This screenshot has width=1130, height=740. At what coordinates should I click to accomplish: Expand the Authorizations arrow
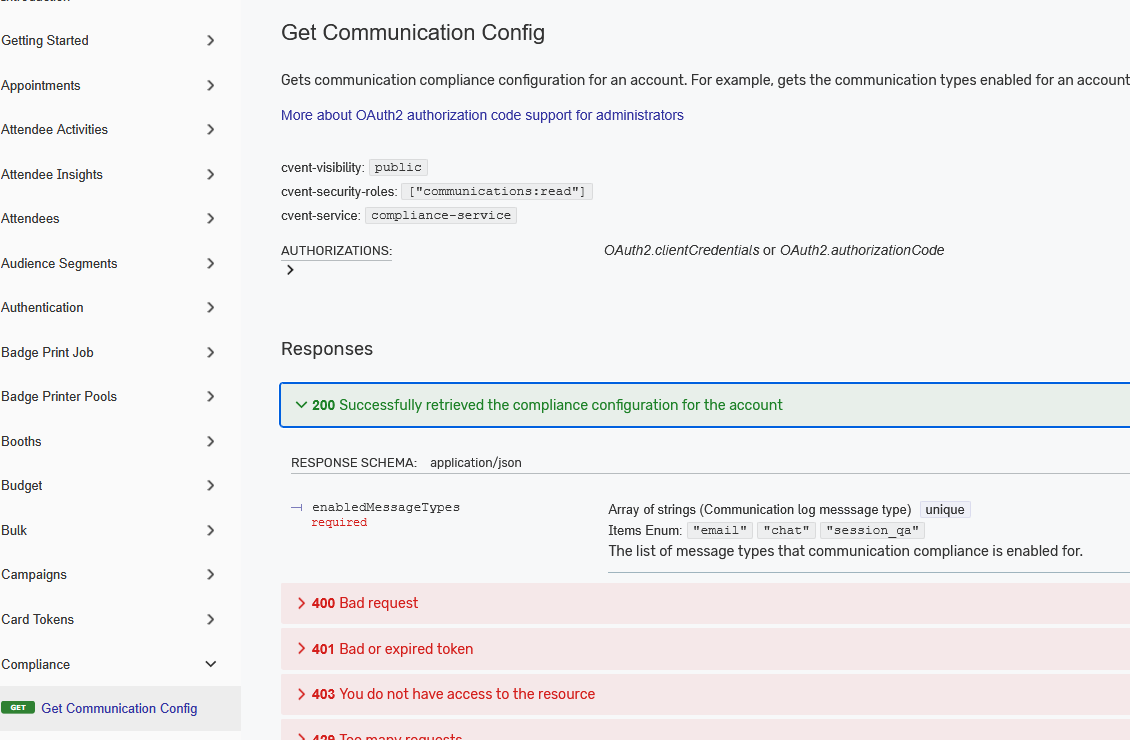click(290, 269)
